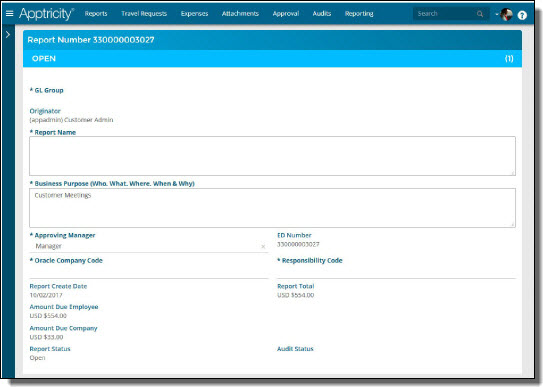Click the Apptricity logo

46,14
